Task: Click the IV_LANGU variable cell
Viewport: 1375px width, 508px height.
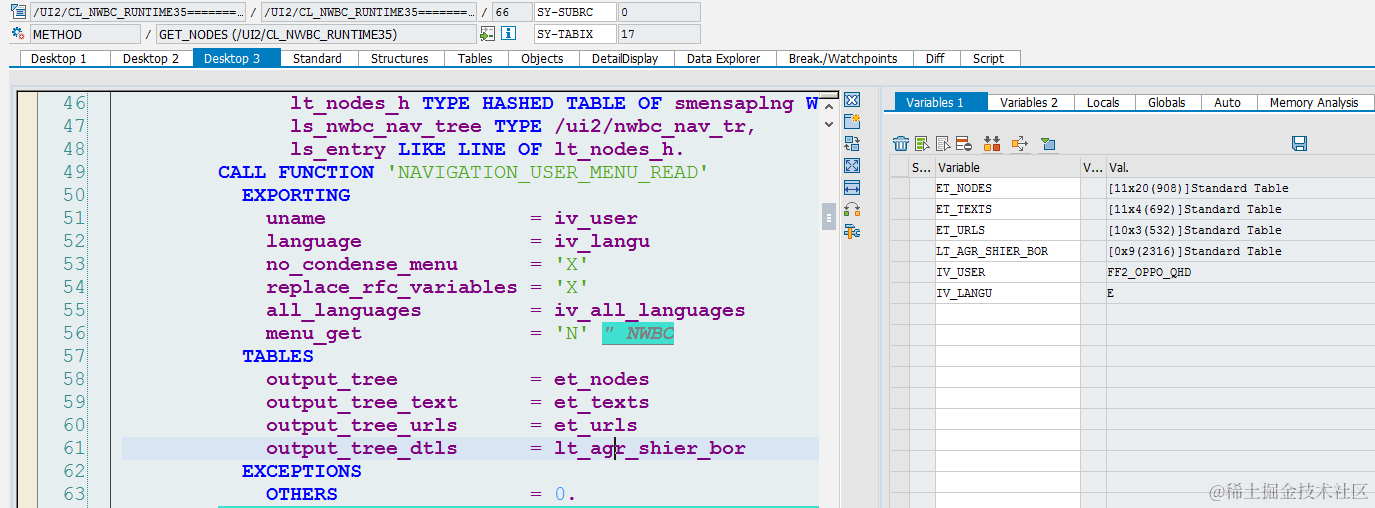Action: pos(1007,293)
